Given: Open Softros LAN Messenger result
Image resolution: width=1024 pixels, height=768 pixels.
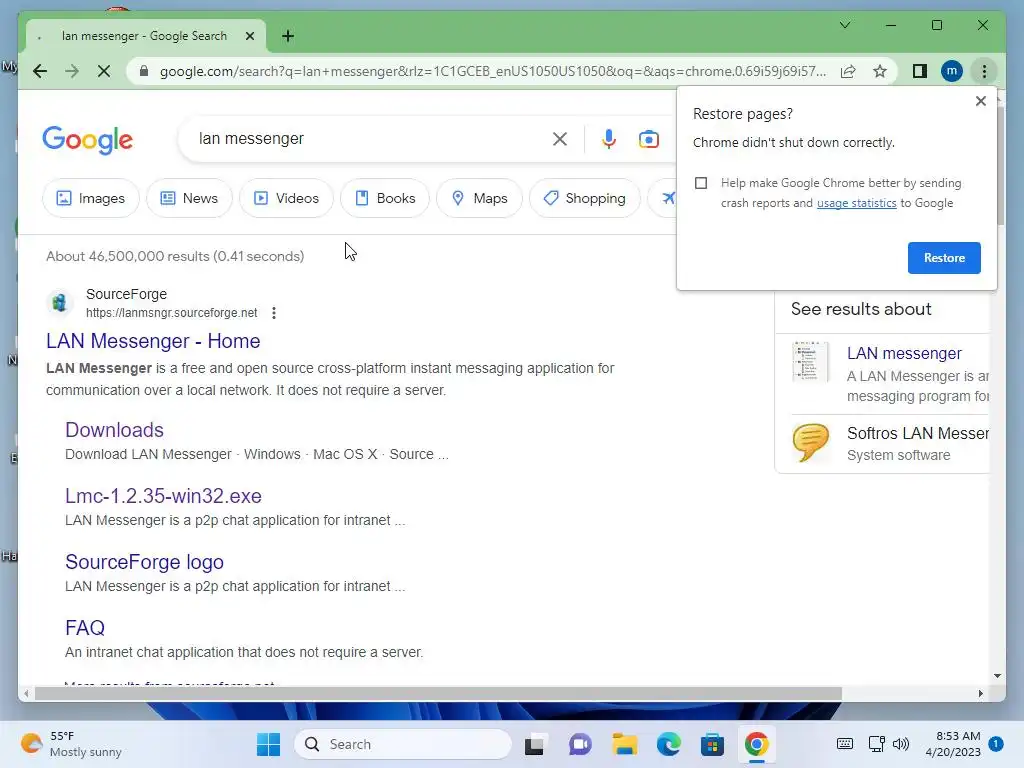Looking at the screenshot, I should click(x=918, y=434).
